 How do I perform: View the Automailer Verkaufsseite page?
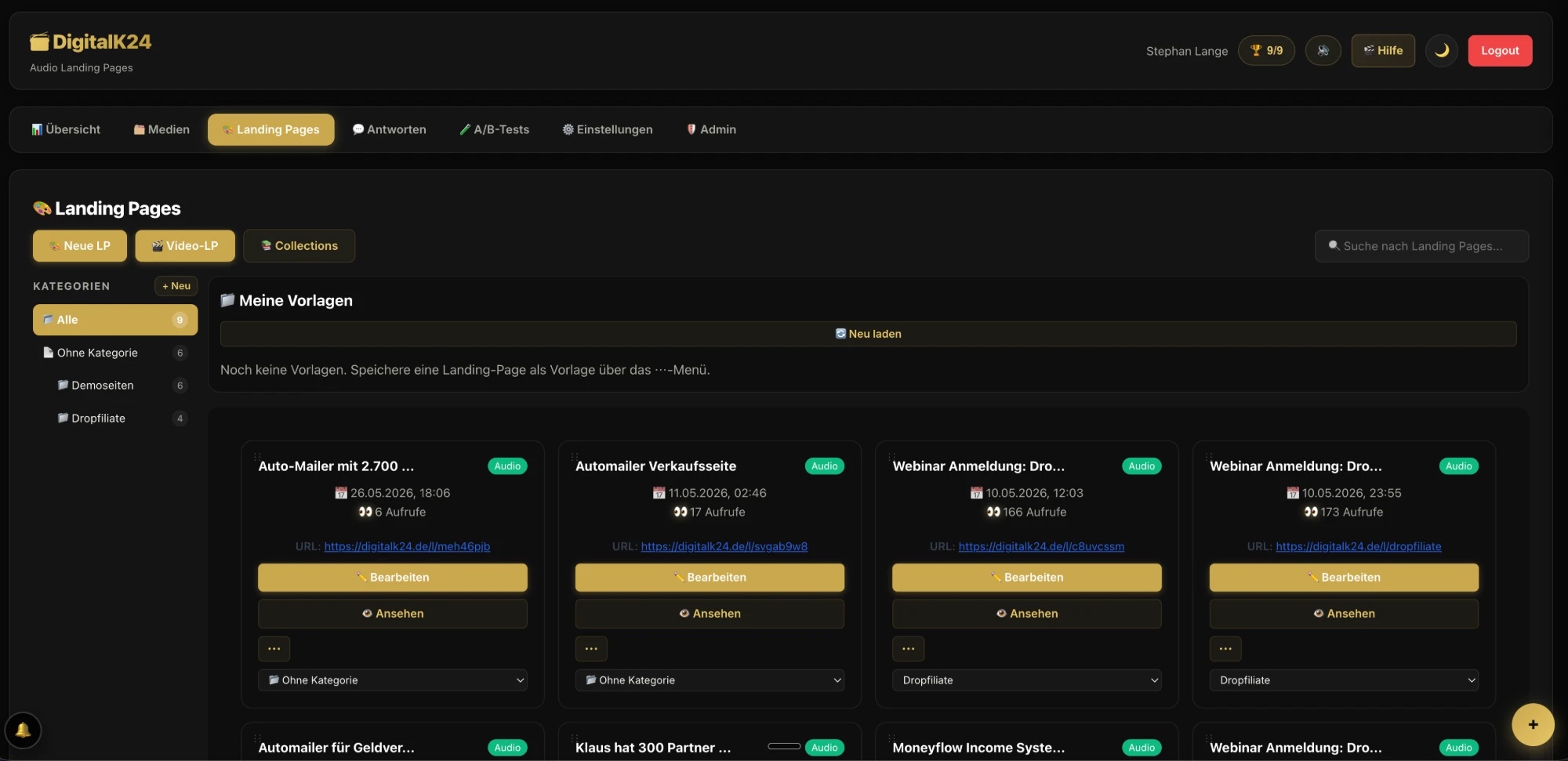click(710, 614)
